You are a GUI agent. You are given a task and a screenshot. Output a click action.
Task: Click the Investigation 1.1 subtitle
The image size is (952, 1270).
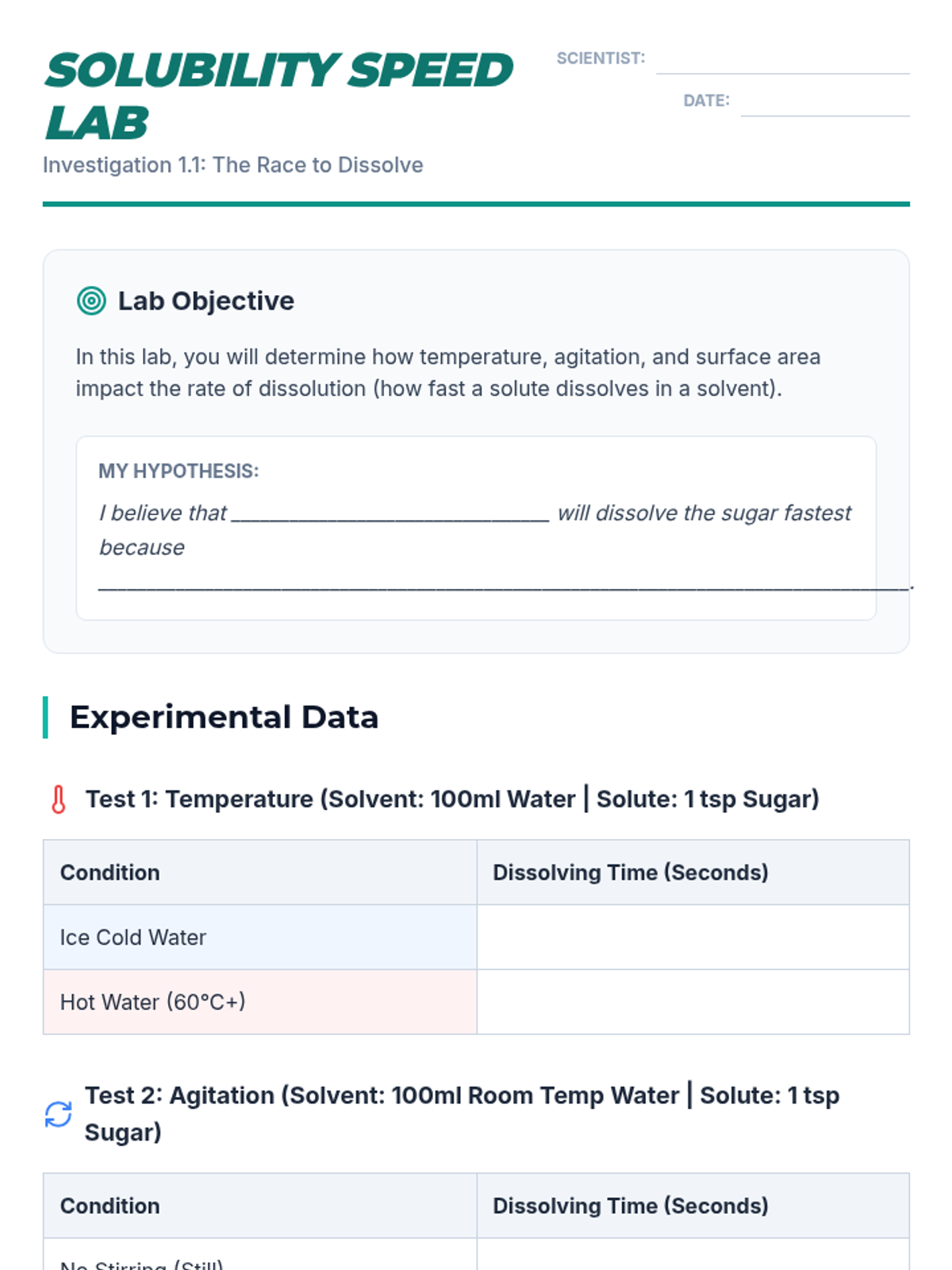point(233,165)
